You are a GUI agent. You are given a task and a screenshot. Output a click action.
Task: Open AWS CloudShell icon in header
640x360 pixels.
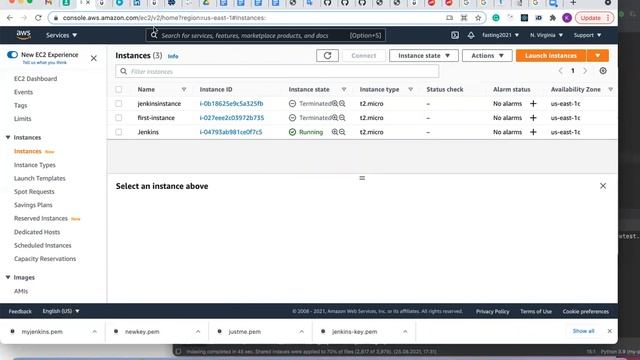click(455, 36)
